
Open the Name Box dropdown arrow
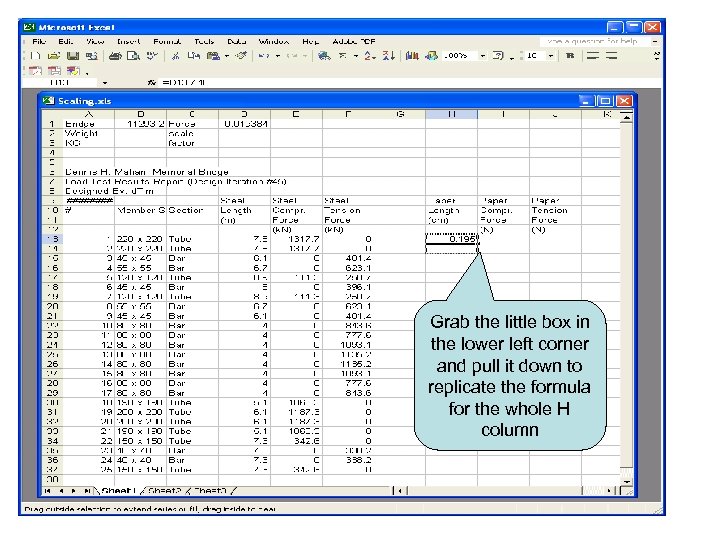(x=105, y=83)
